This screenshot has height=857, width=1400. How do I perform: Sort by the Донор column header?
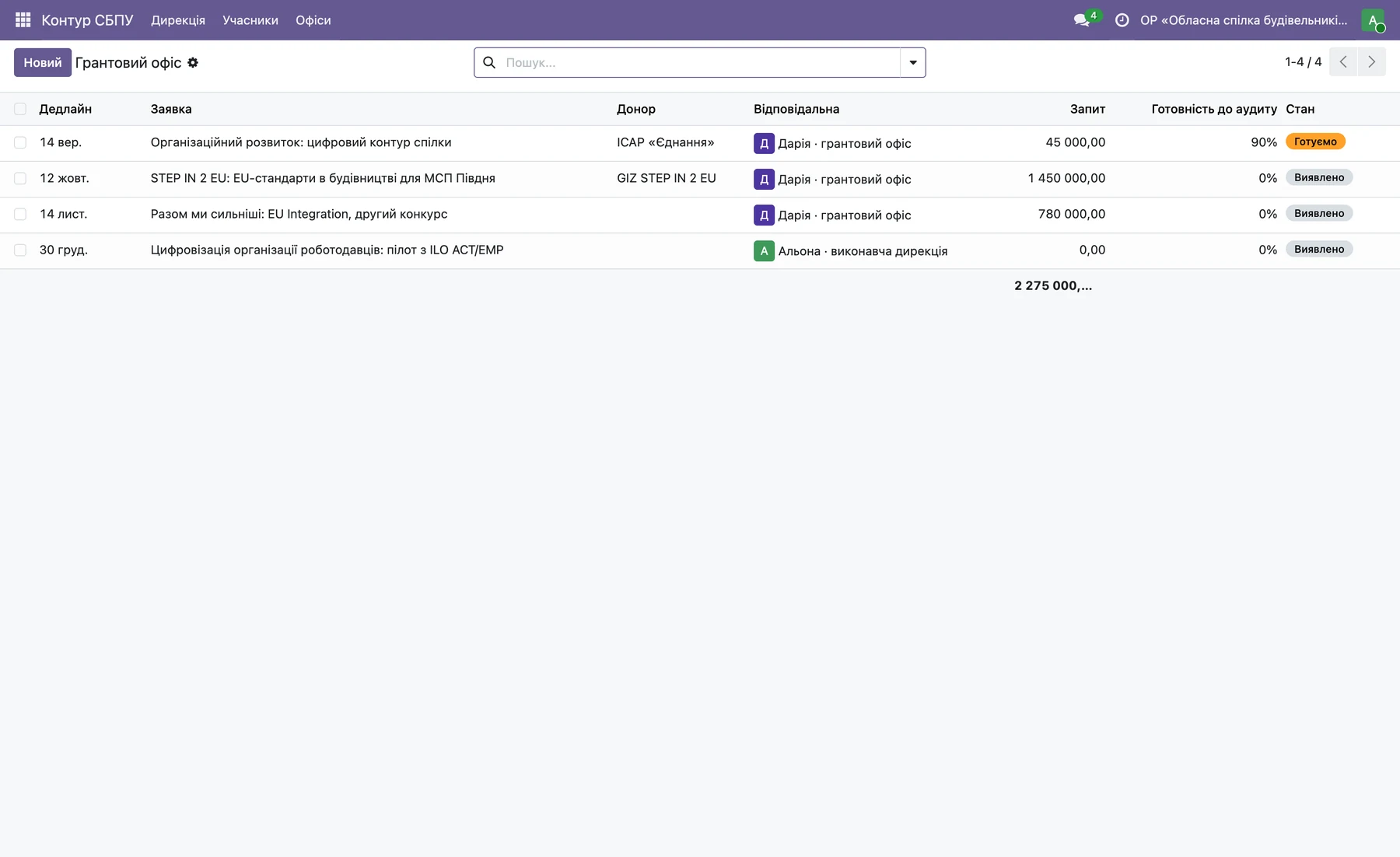636,109
